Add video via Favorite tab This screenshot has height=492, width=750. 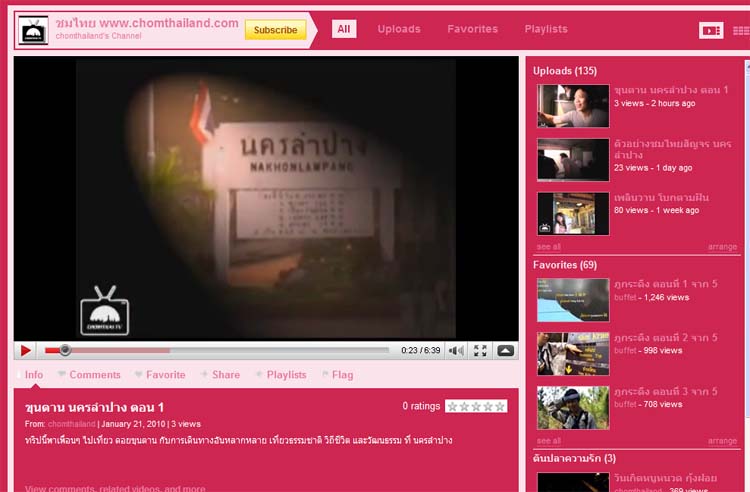[165, 374]
